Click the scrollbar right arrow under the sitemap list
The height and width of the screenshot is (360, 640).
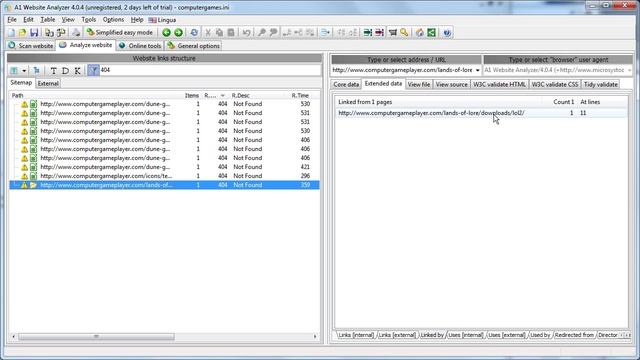pyautogui.click(x=315, y=337)
